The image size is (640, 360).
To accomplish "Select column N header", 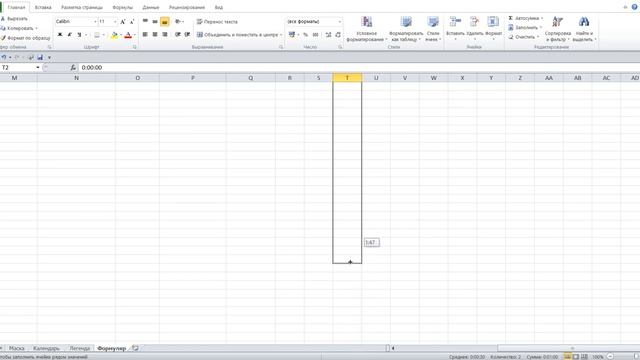I will coord(76,78).
